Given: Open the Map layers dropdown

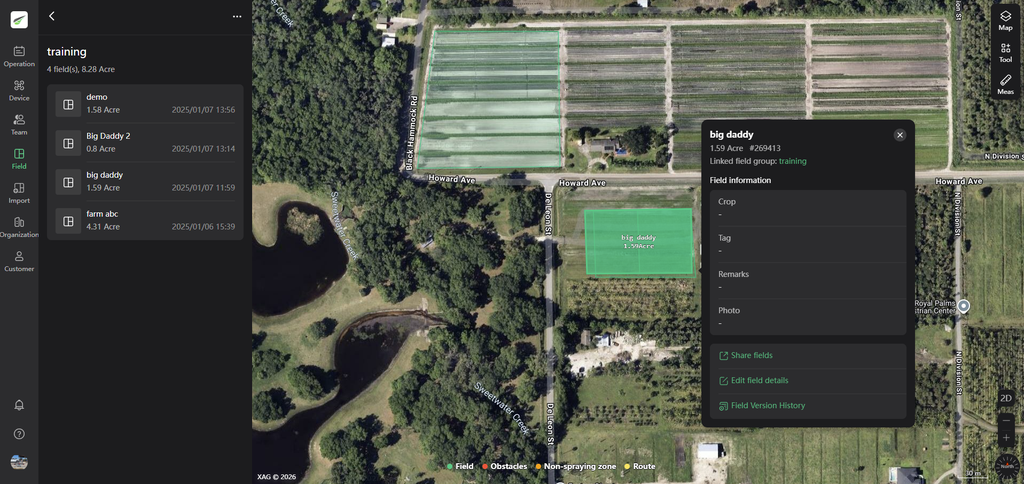Looking at the screenshot, I should coord(1005,20).
